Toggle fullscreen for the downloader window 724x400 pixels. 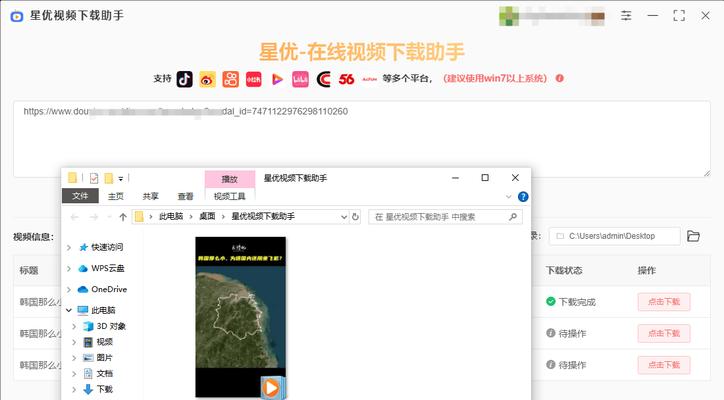(679, 16)
